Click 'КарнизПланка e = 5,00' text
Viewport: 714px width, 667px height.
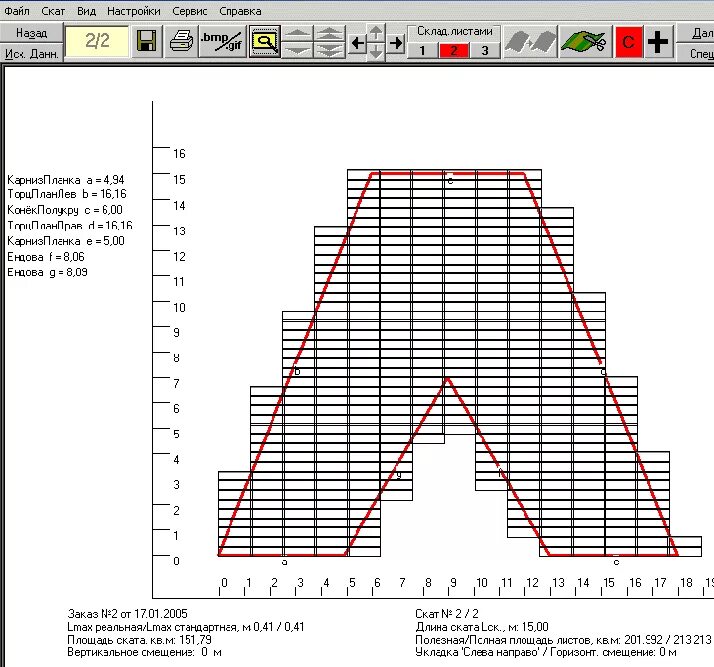pos(66,241)
